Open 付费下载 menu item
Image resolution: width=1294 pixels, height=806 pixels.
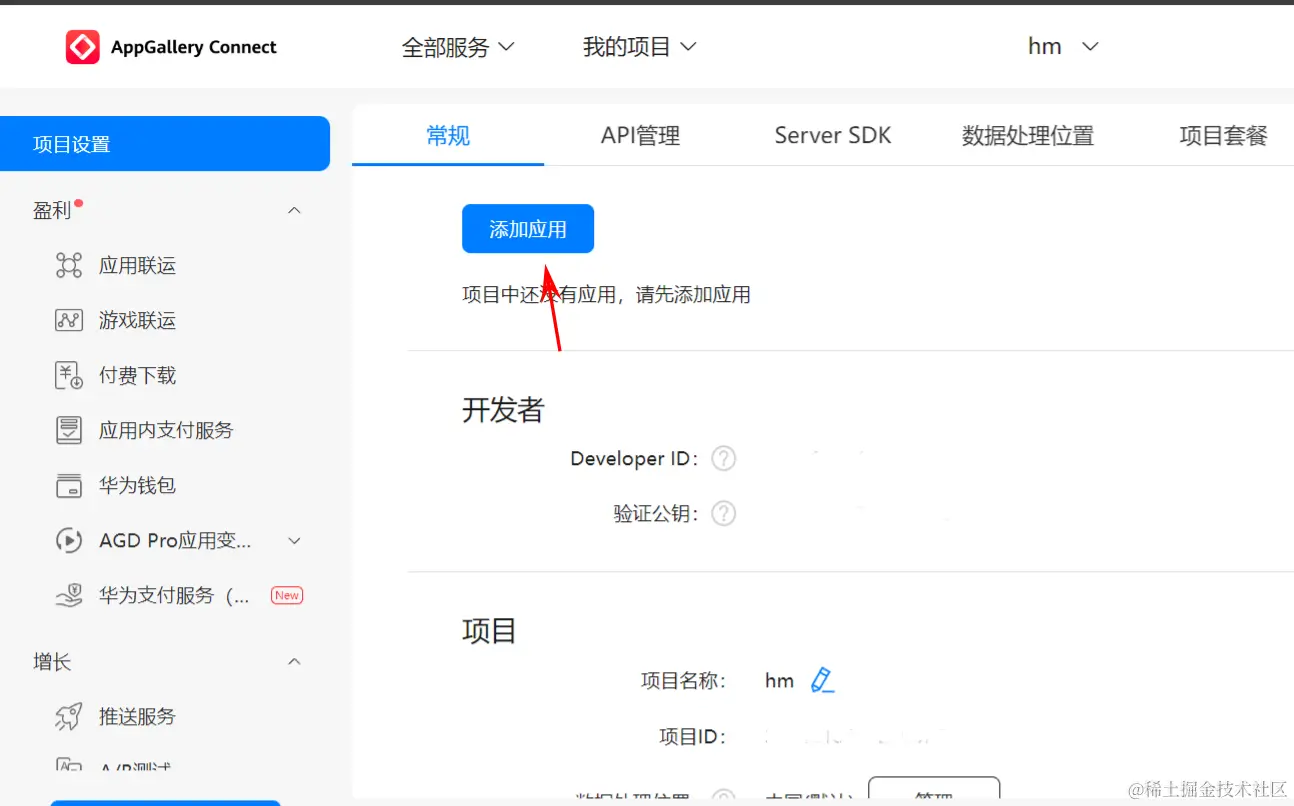[137, 375]
